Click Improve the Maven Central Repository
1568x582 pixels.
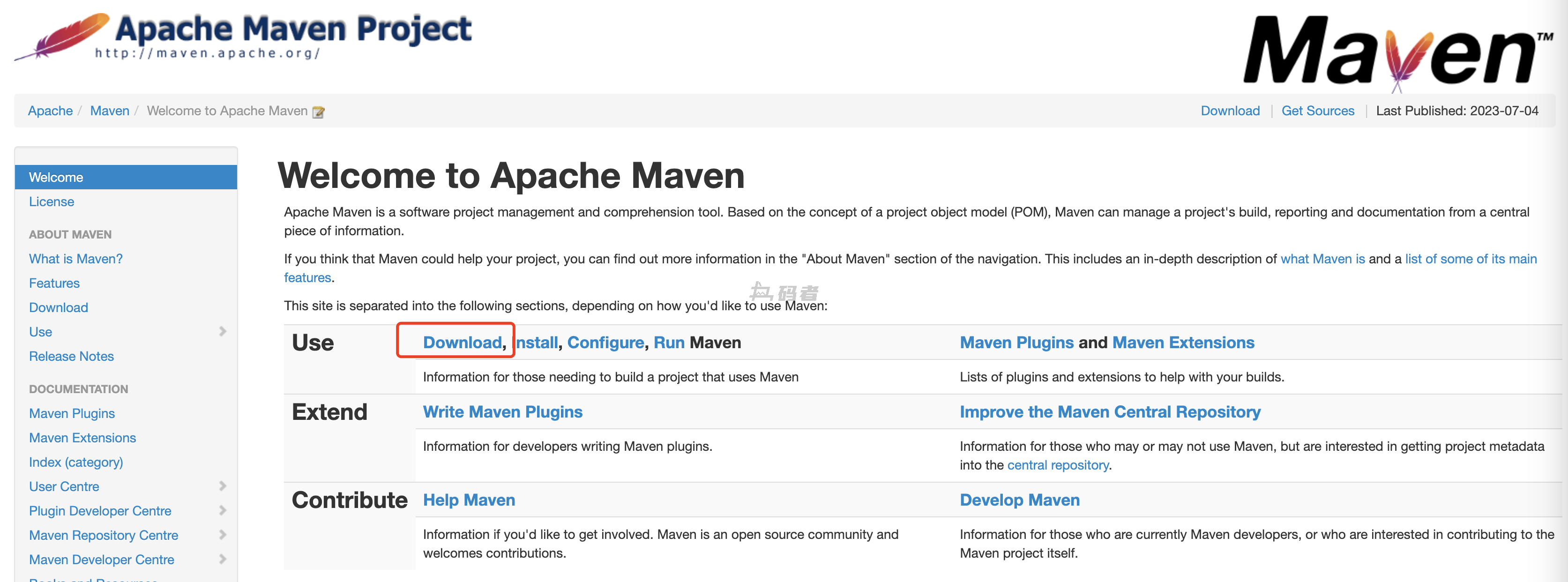pyautogui.click(x=1109, y=412)
